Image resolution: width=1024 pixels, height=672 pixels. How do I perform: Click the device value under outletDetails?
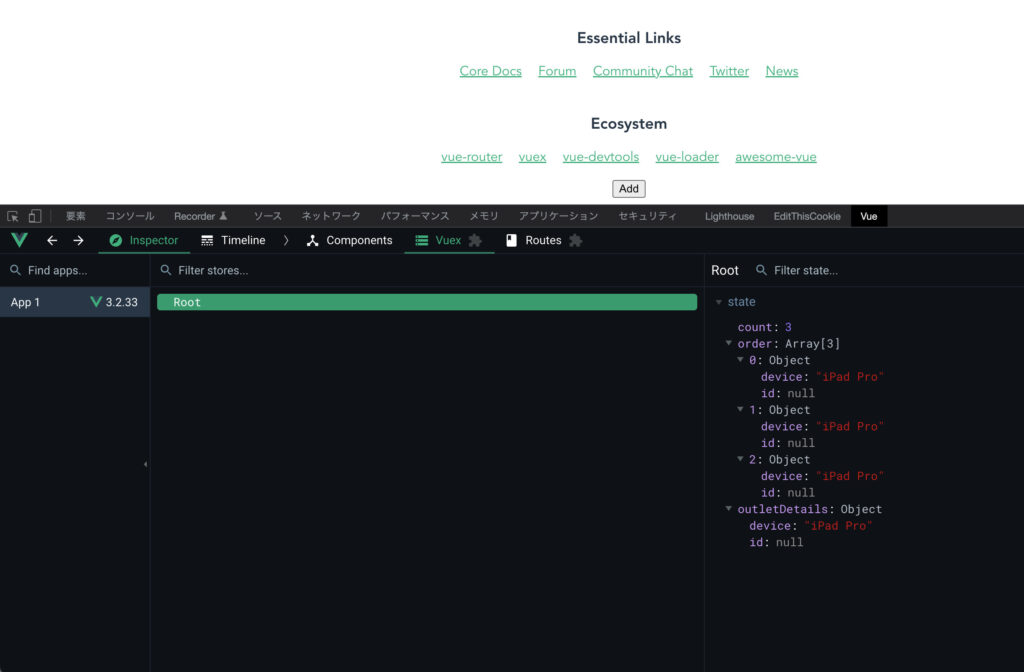(x=838, y=526)
